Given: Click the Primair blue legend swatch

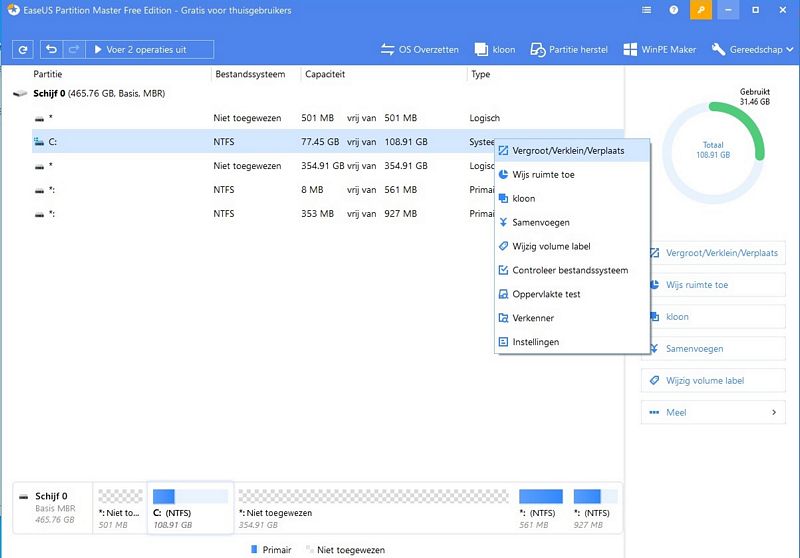Looking at the screenshot, I should pyautogui.click(x=254, y=549).
